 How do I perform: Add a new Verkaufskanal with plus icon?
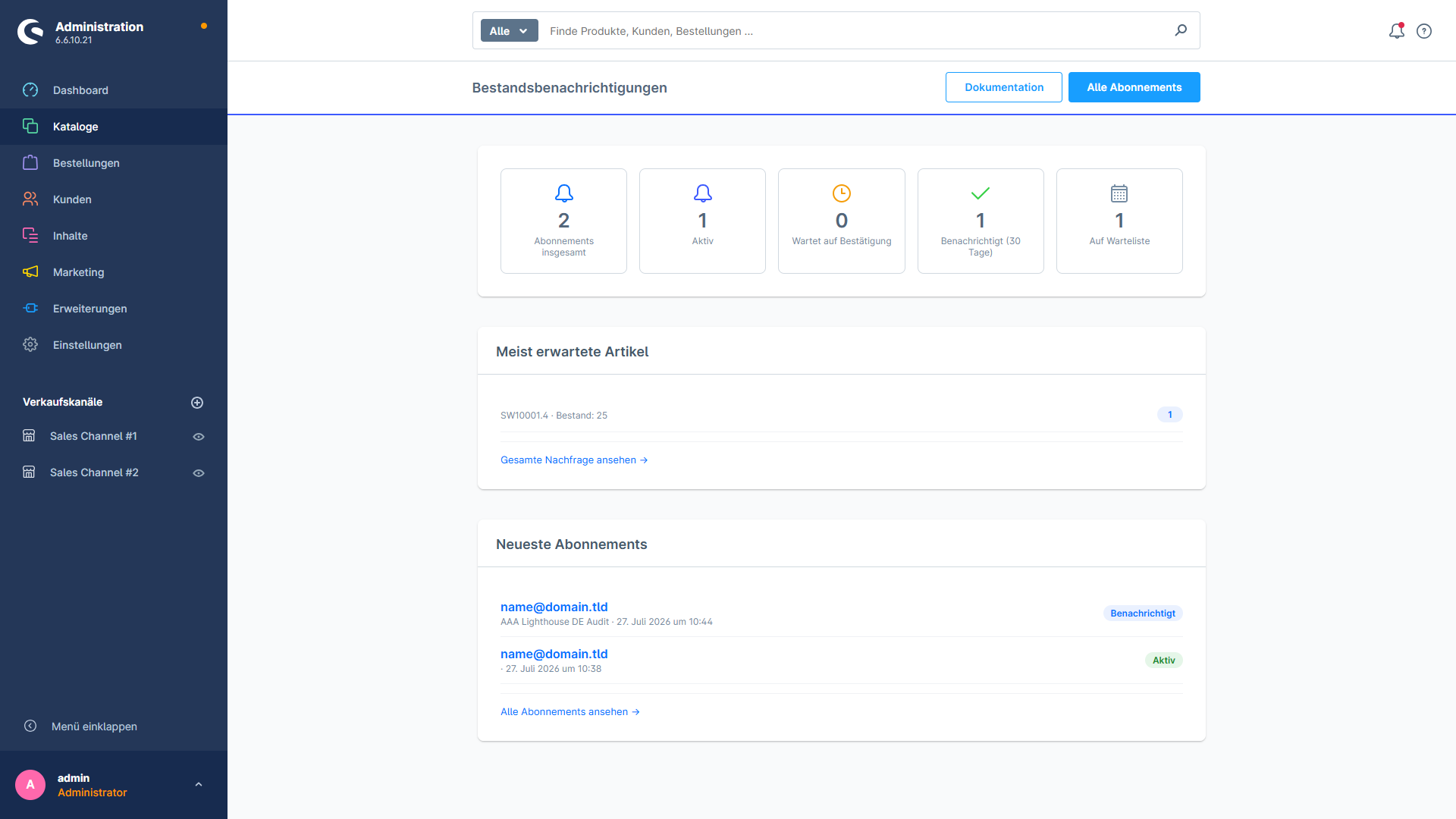click(x=197, y=403)
